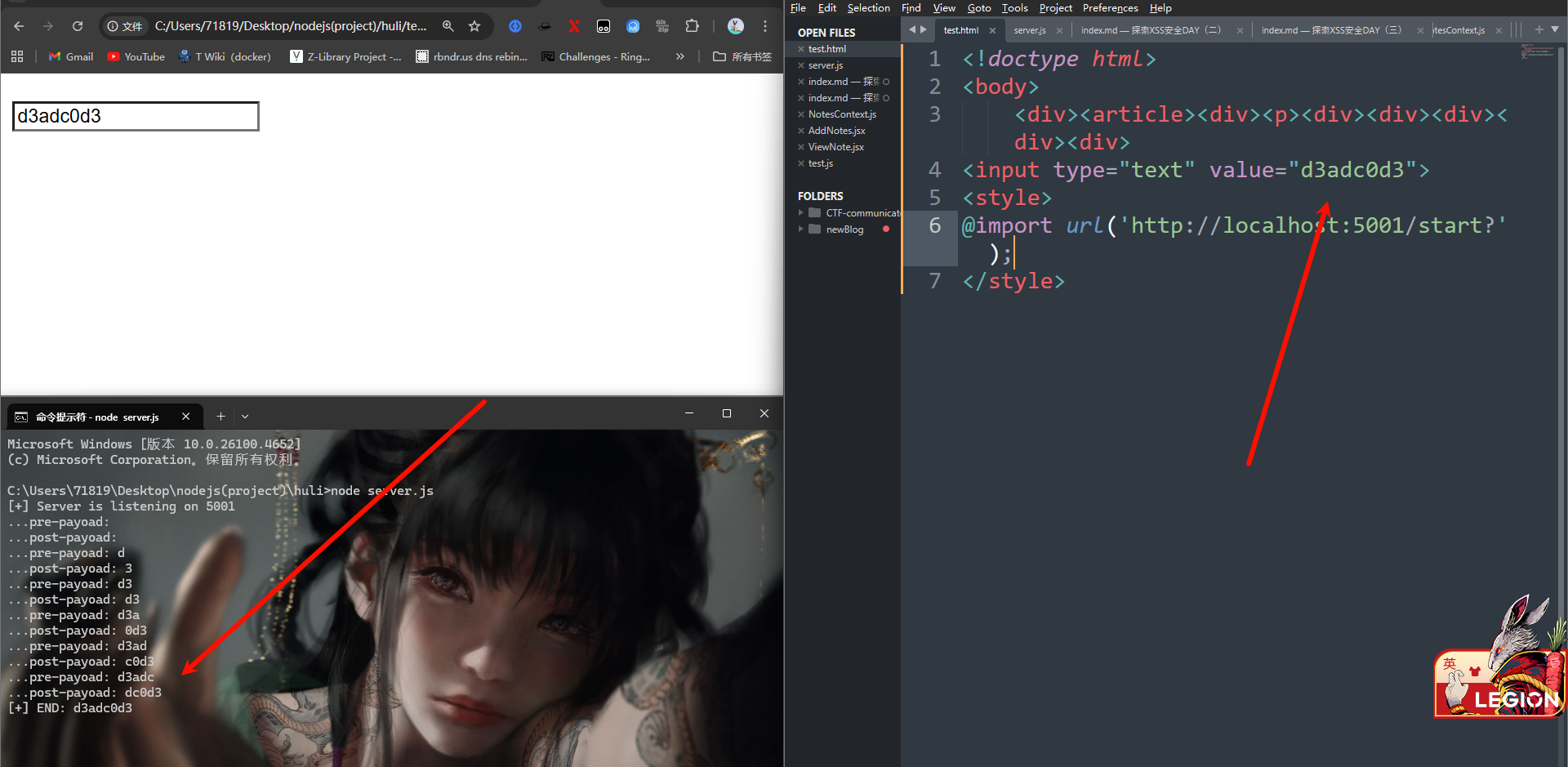Viewport: 1568px width, 767px height.
Task: Close the node server.js terminal tab
Action: 186,417
